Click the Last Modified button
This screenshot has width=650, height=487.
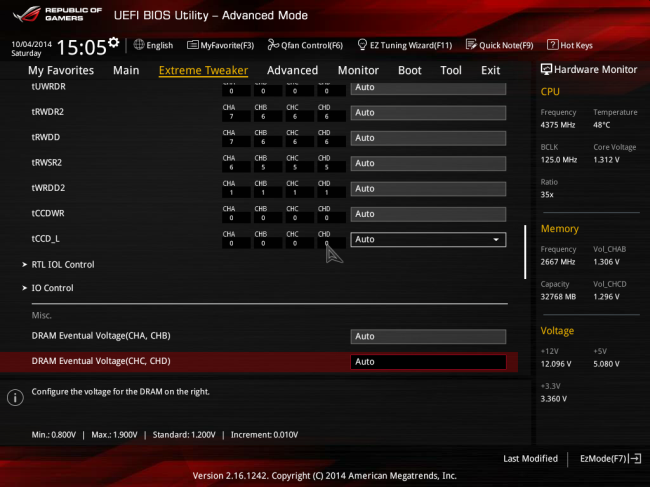pos(530,458)
